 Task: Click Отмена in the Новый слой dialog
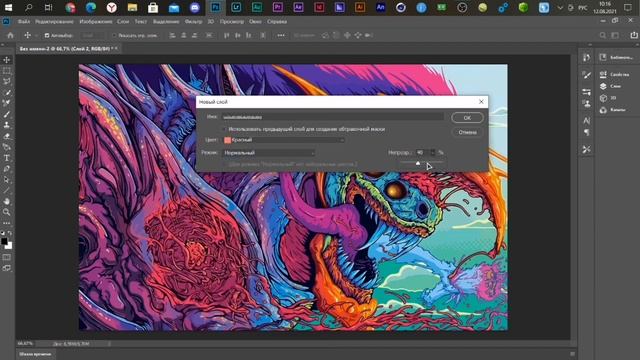[467, 132]
